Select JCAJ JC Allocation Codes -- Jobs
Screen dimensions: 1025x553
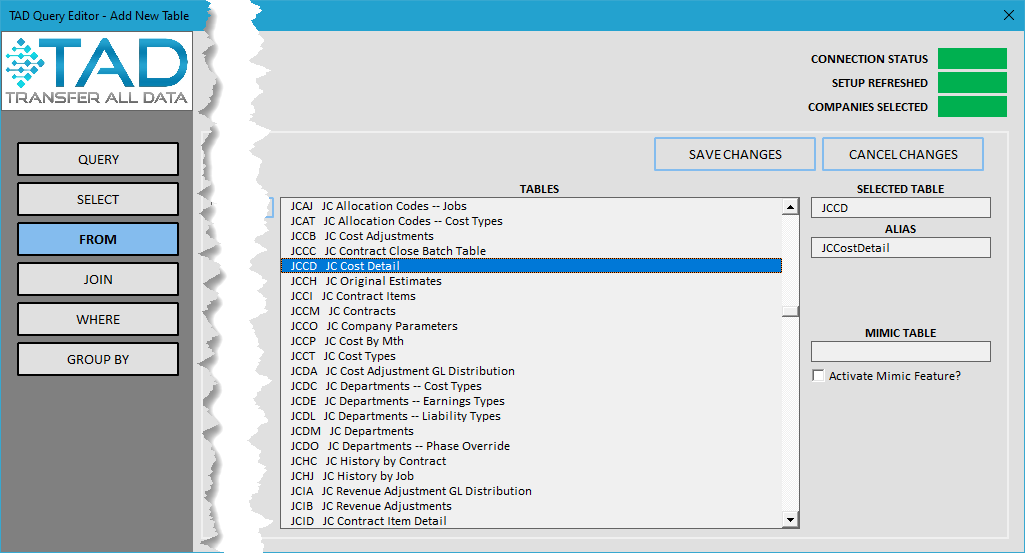(x=531, y=206)
